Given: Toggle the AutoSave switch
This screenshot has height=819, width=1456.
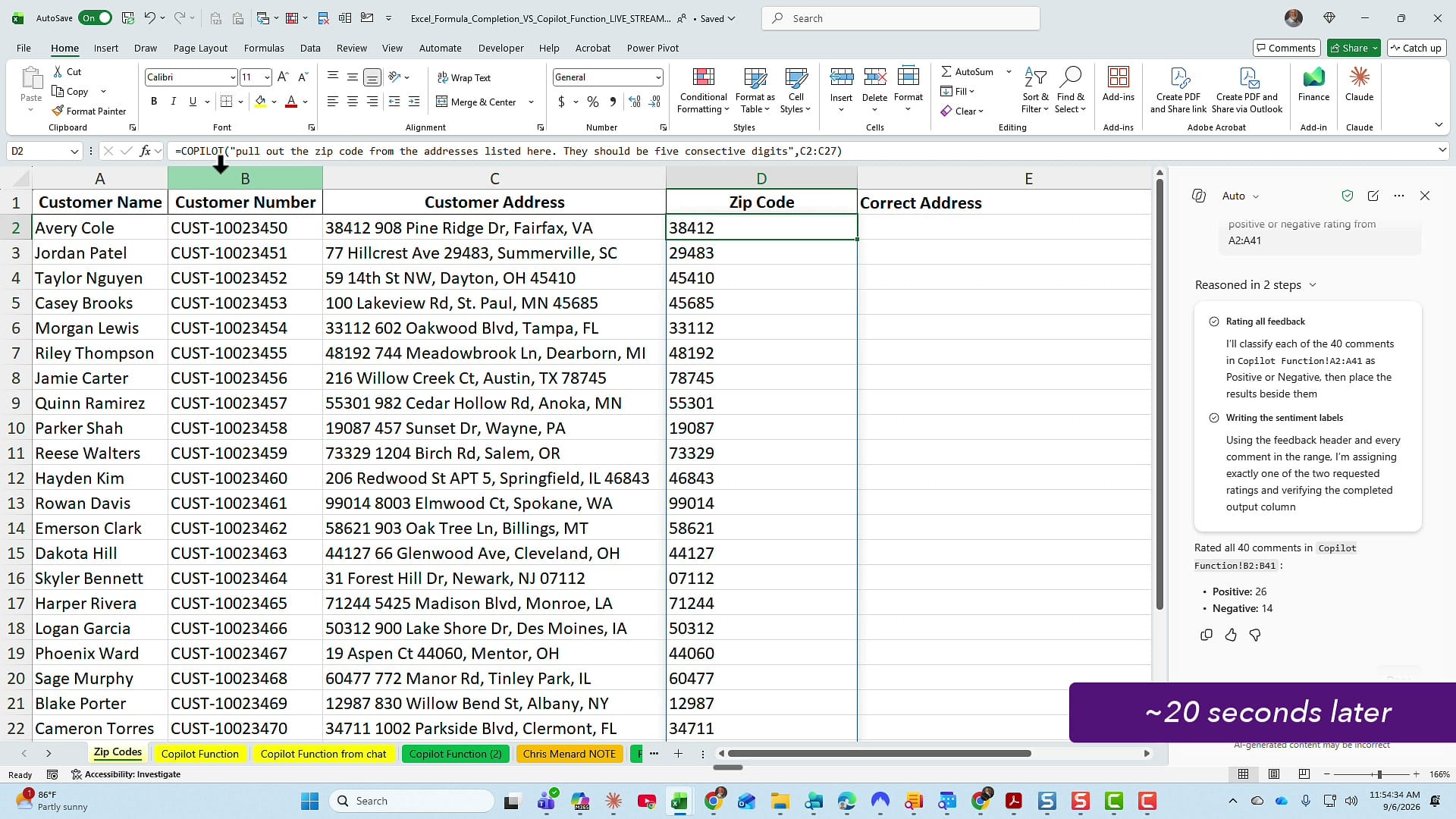Looking at the screenshot, I should (x=96, y=18).
